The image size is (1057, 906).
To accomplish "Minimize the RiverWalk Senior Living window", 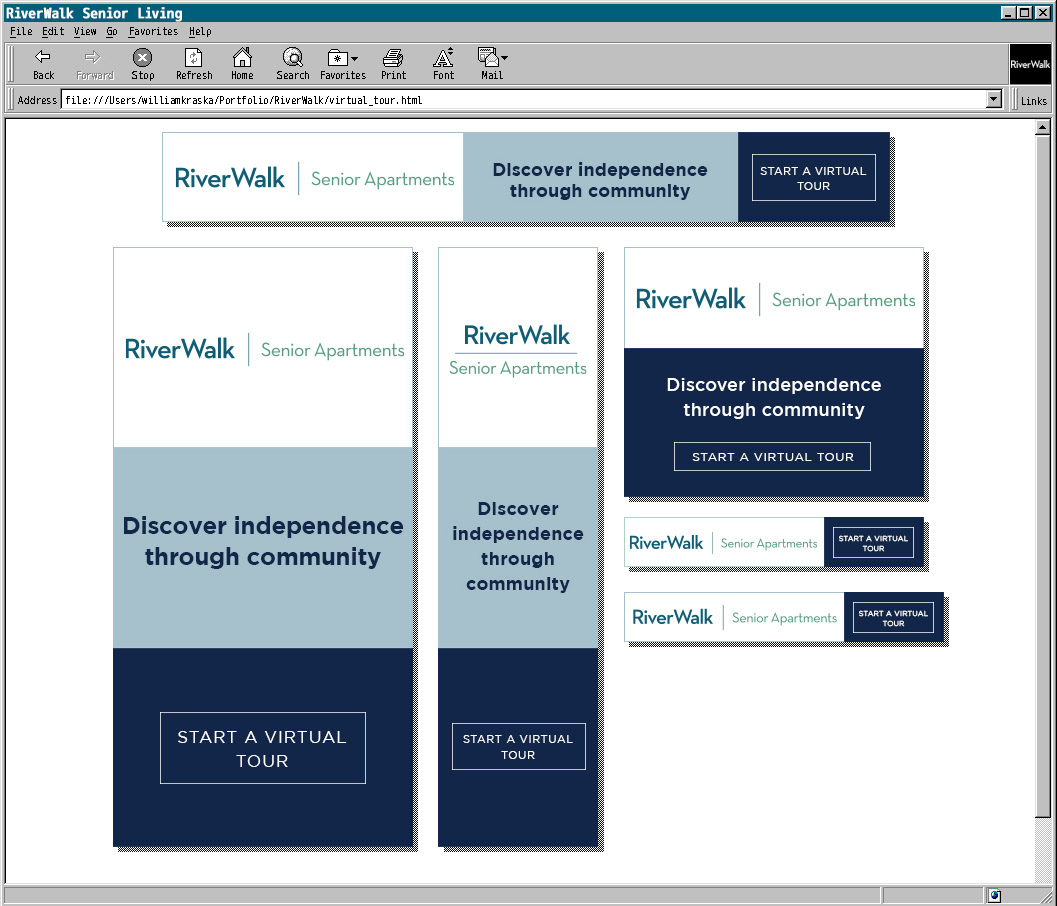I will [x=1008, y=12].
